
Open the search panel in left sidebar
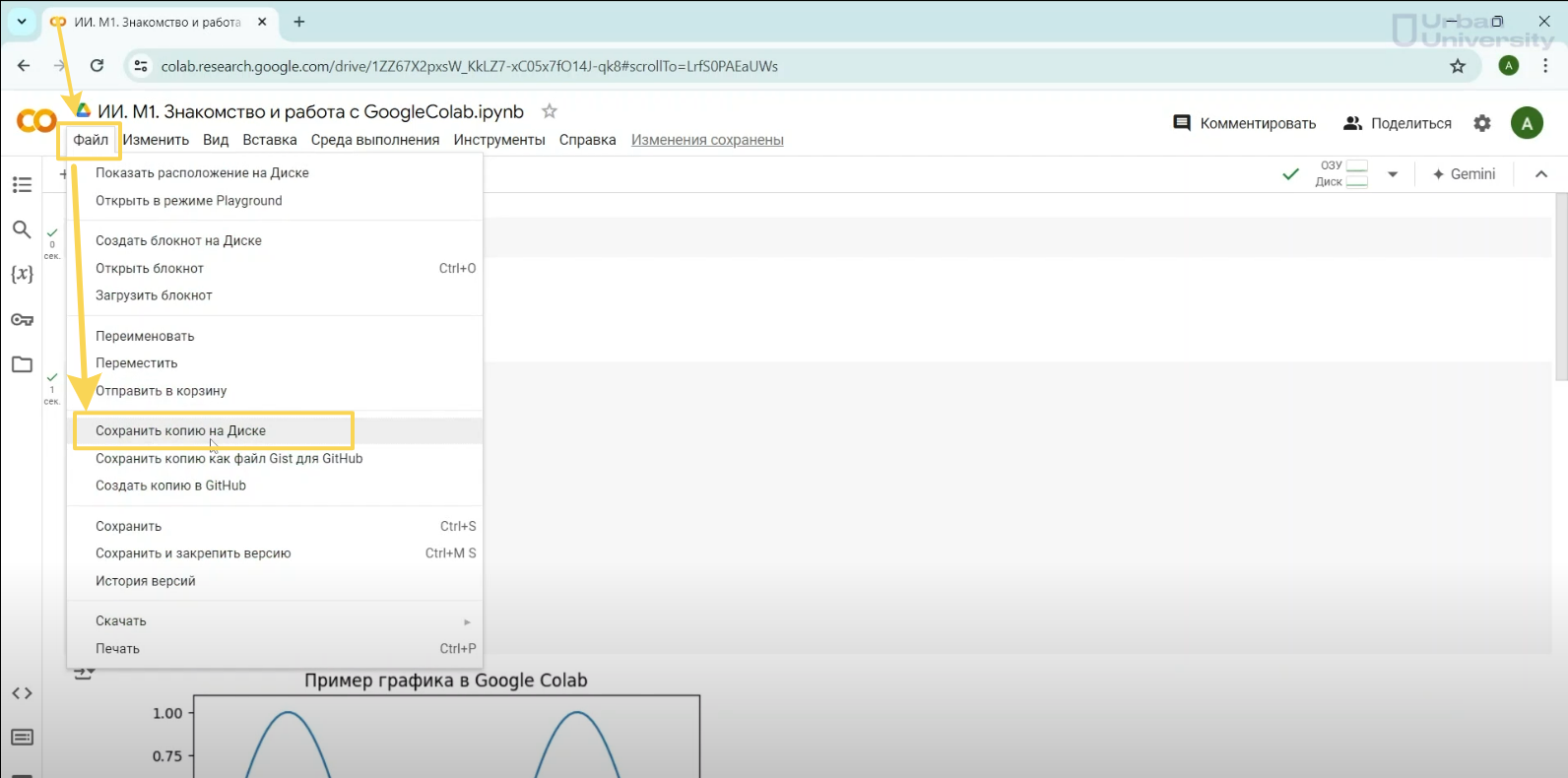click(x=22, y=229)
